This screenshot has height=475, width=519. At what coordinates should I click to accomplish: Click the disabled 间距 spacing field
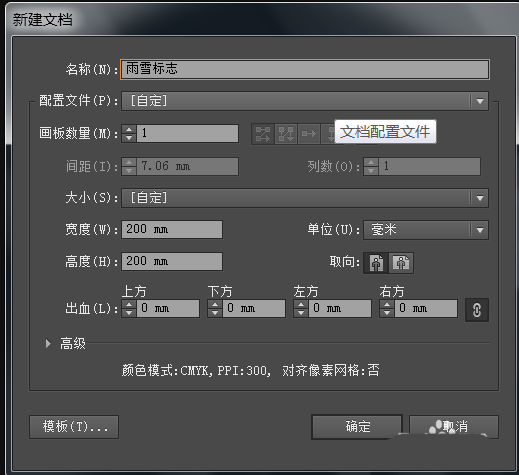pos(187,166)
